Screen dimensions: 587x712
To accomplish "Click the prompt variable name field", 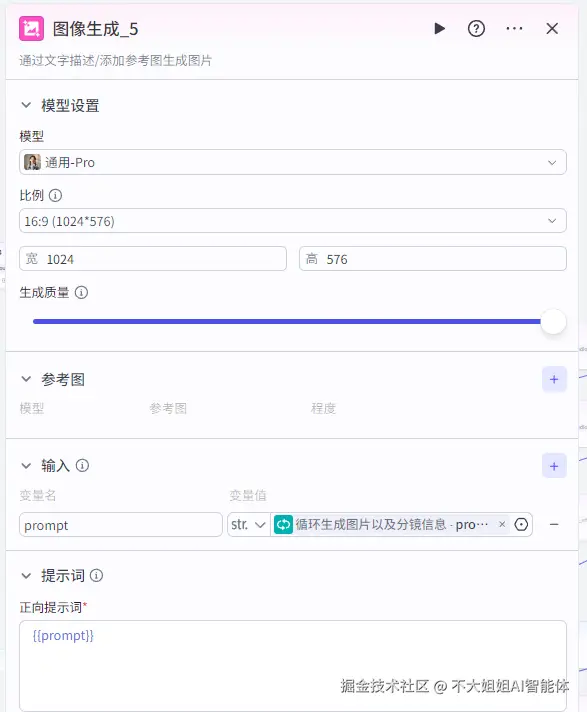I will [121, 525].
